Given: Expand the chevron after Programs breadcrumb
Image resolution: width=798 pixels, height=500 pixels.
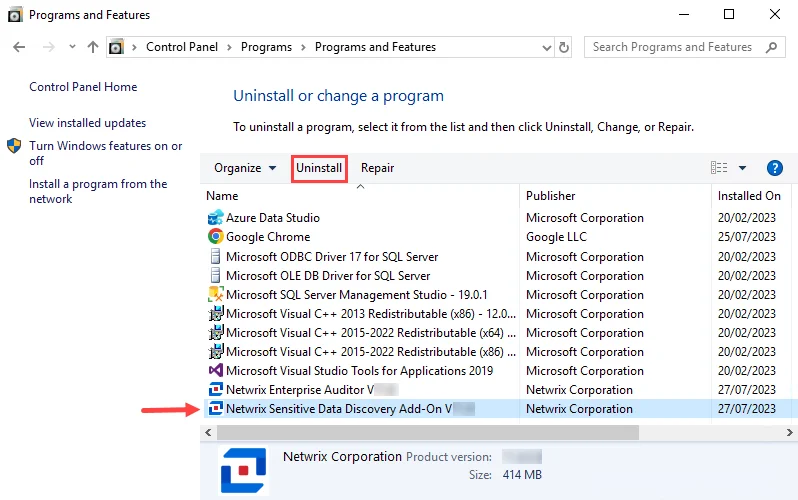Looking at the screenshot, I should (303, 47).
